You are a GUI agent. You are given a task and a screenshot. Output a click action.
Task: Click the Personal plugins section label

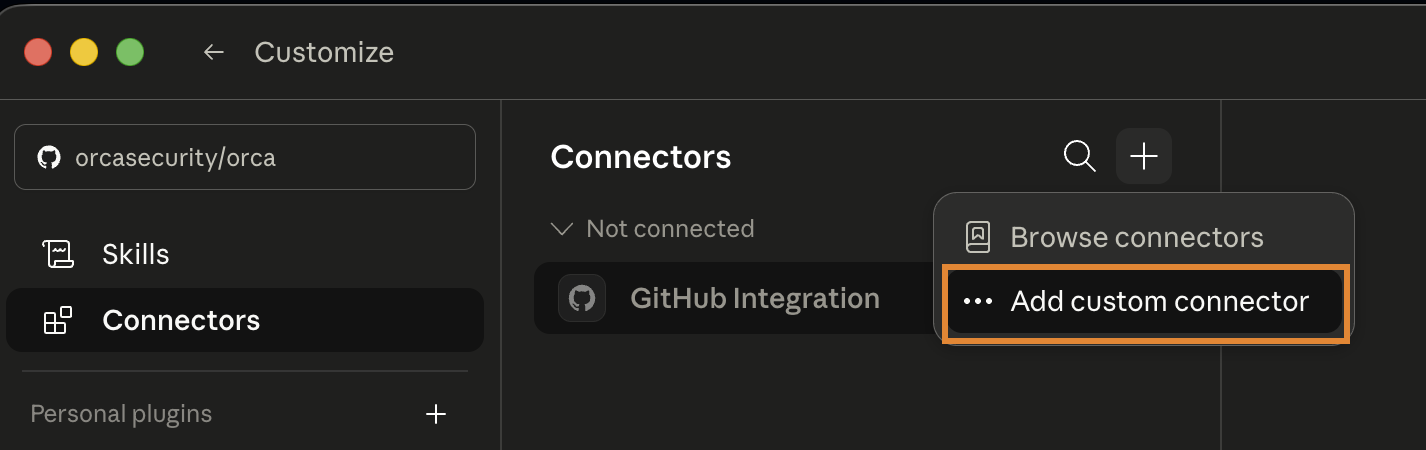(x=121, y=414)
